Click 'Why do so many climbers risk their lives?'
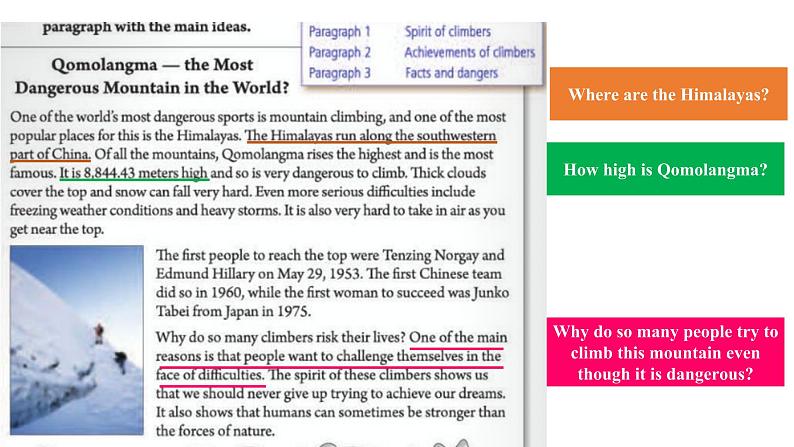This screenshot has height=447, width=794. tap(281, 338)
